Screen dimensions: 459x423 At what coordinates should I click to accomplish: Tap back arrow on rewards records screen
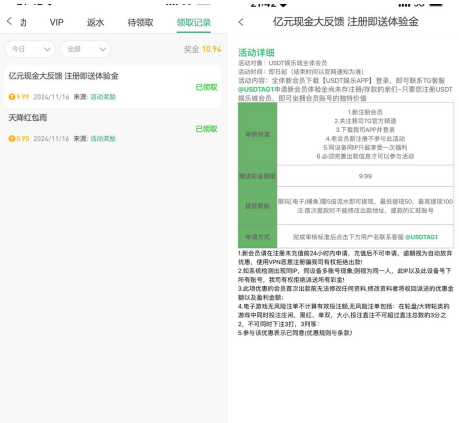[9, 21]
